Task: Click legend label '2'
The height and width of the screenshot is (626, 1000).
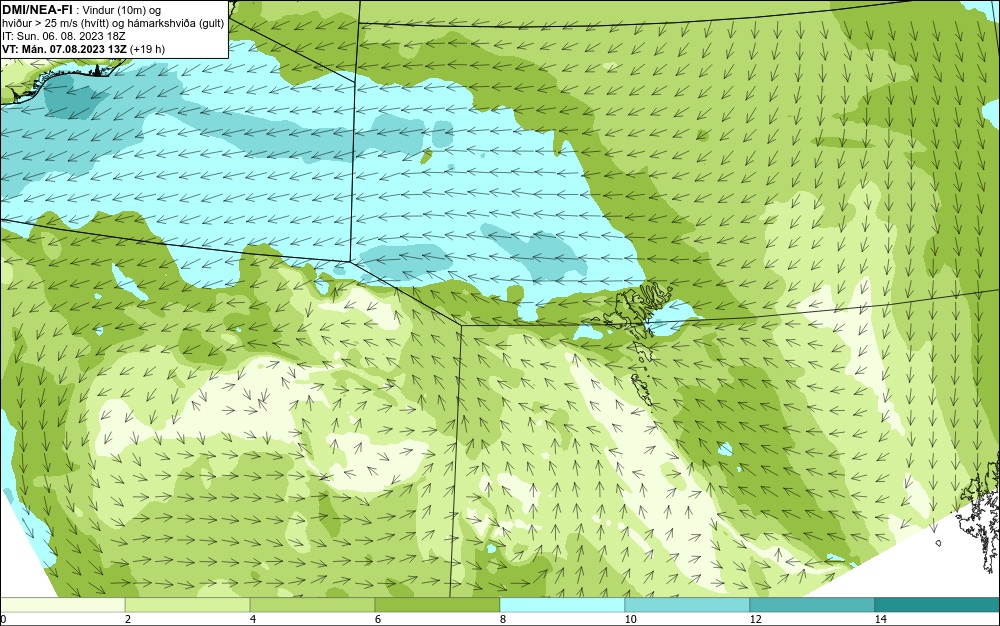Action: [x=128, y=619]
